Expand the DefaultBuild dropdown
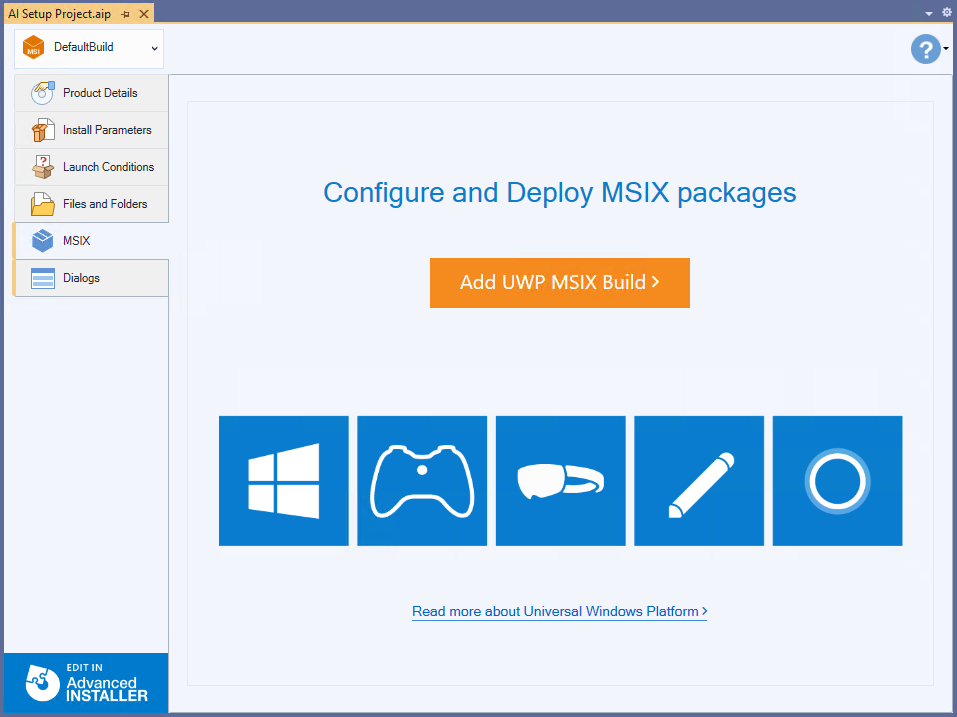This screenshot has height=717, width=957. 154,48
